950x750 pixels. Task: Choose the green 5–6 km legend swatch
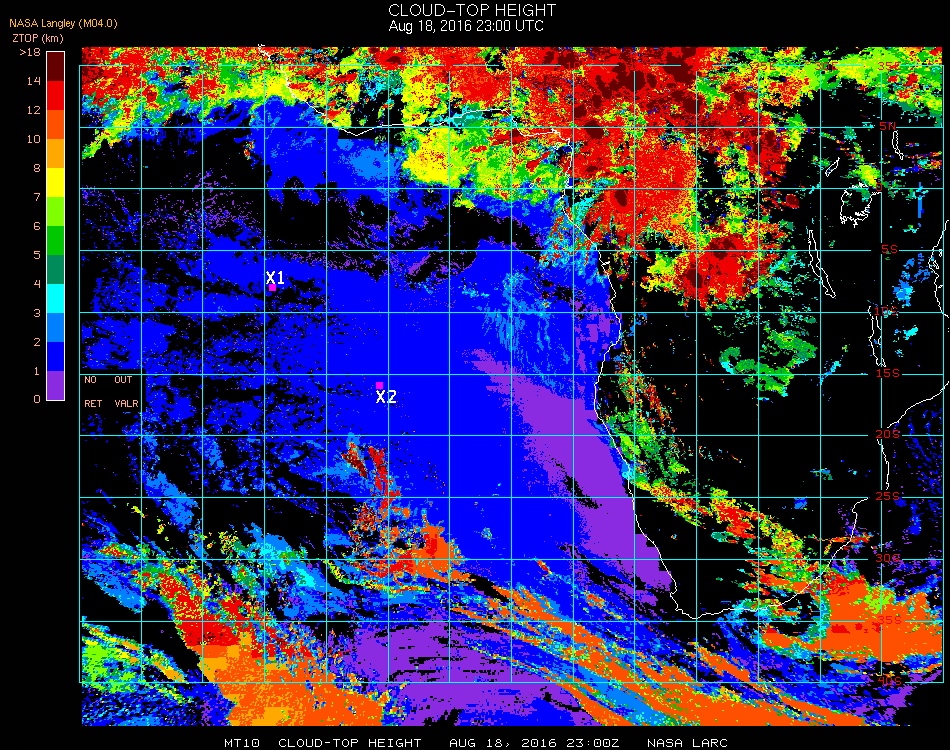coord(56,241)
